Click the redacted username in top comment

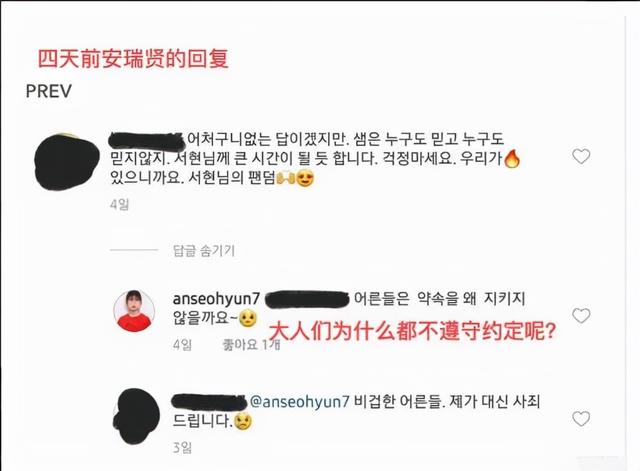[147, 141]
